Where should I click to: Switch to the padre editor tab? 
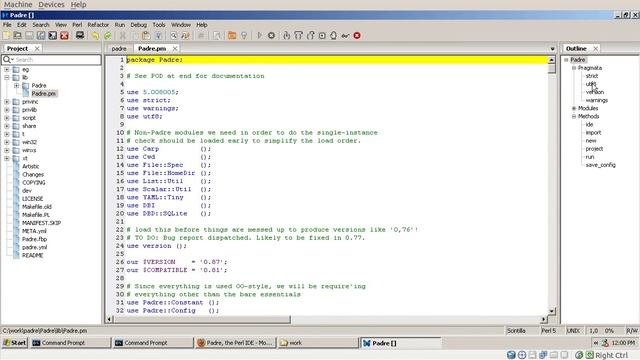(119, 49)
